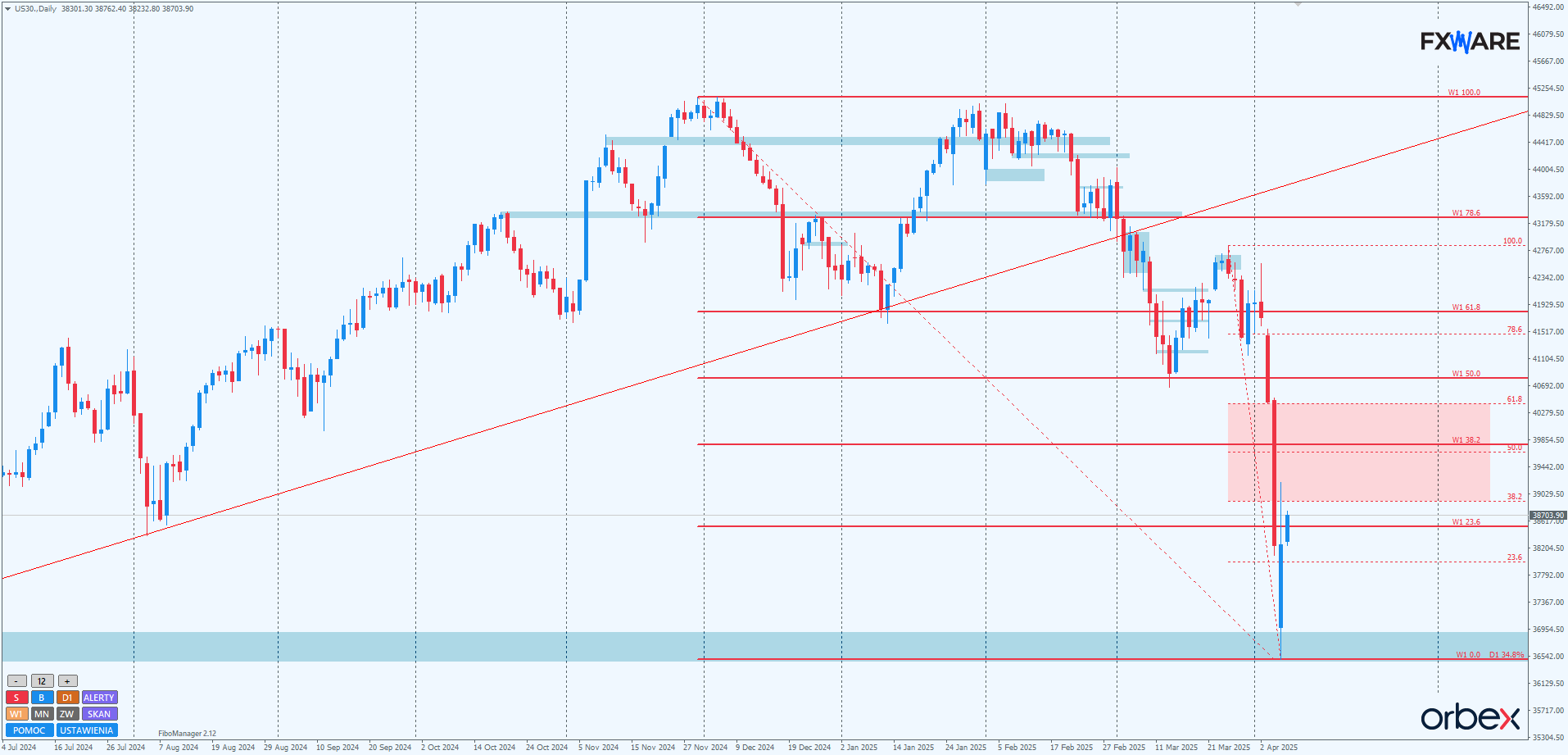This screenshot has width=1568, height=755.
Task: Increase the value with plus button
Action: click(68, 681)
